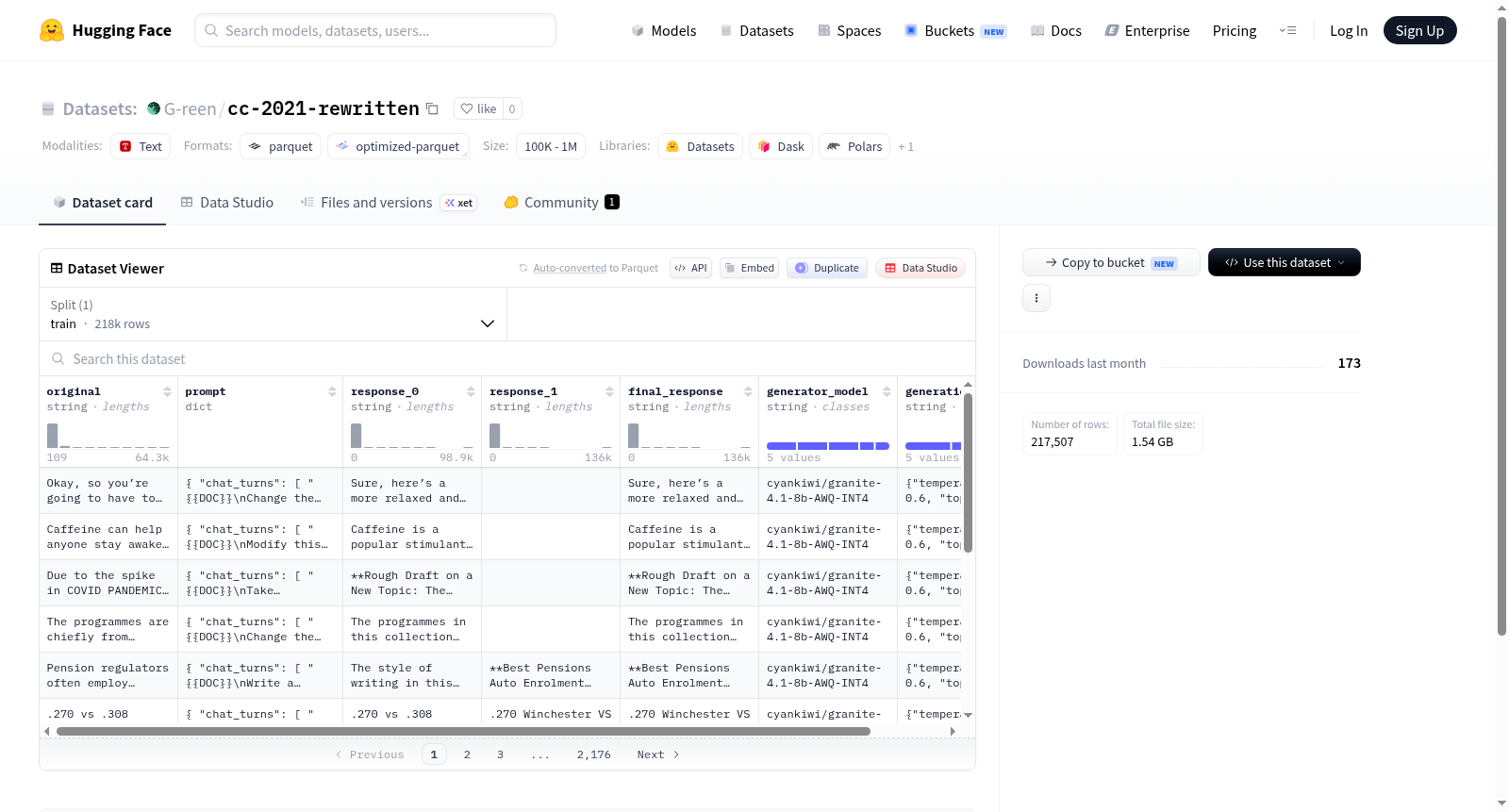
Task: Go to the Community tab
Action: (561, 202)
